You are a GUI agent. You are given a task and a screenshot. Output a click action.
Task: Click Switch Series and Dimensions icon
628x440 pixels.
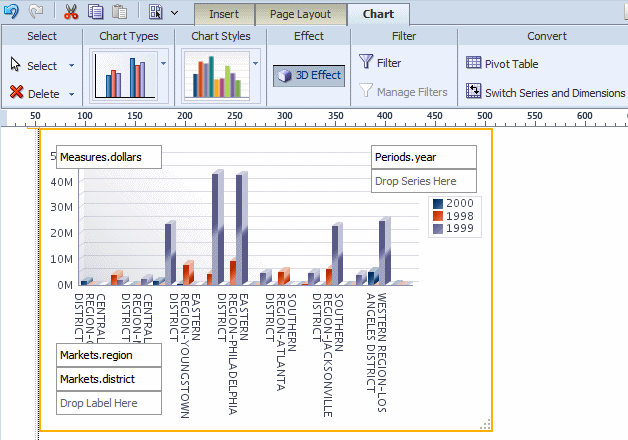[x=473, y=91]
